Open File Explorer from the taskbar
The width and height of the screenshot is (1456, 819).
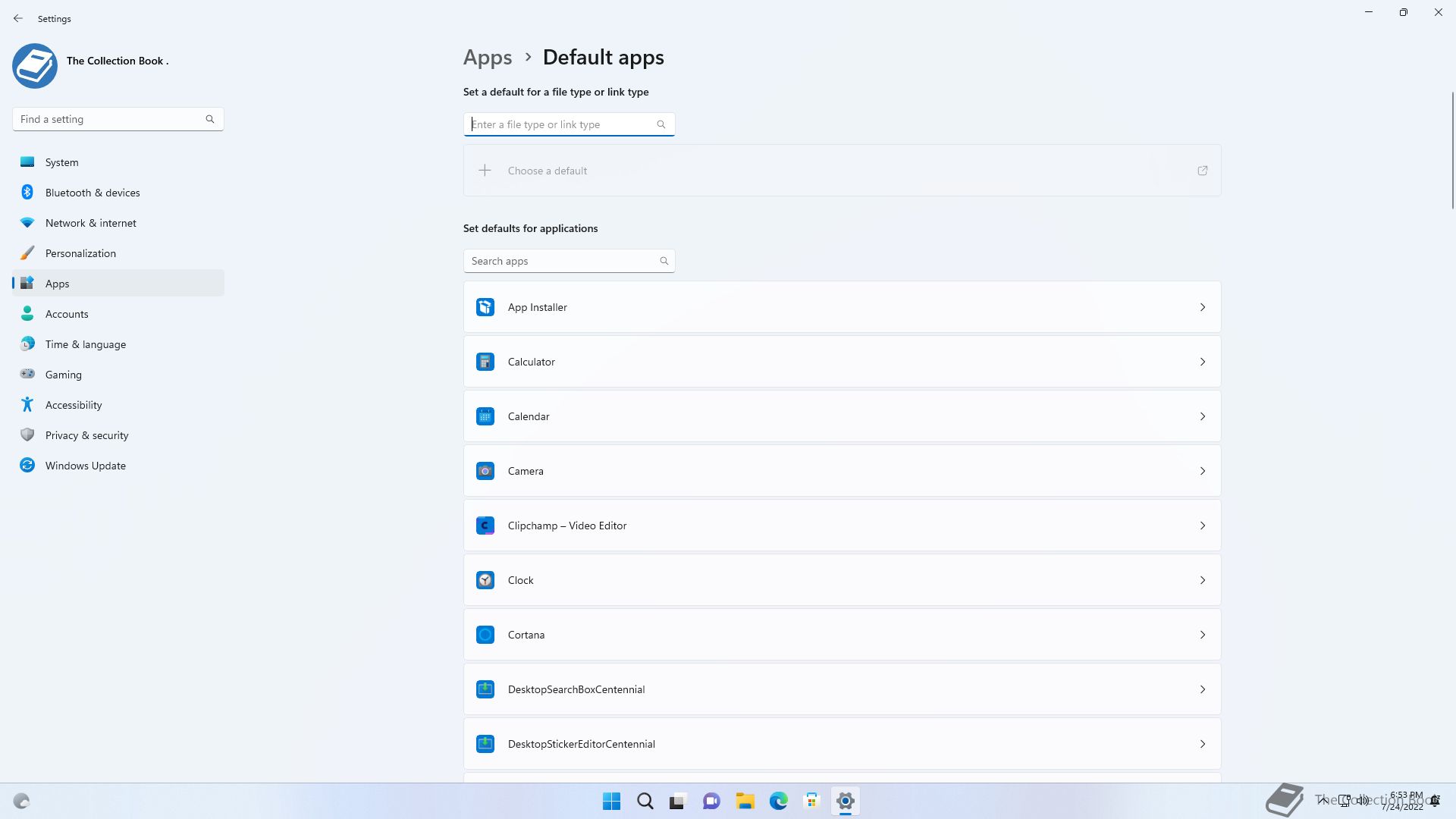point(745,801)
